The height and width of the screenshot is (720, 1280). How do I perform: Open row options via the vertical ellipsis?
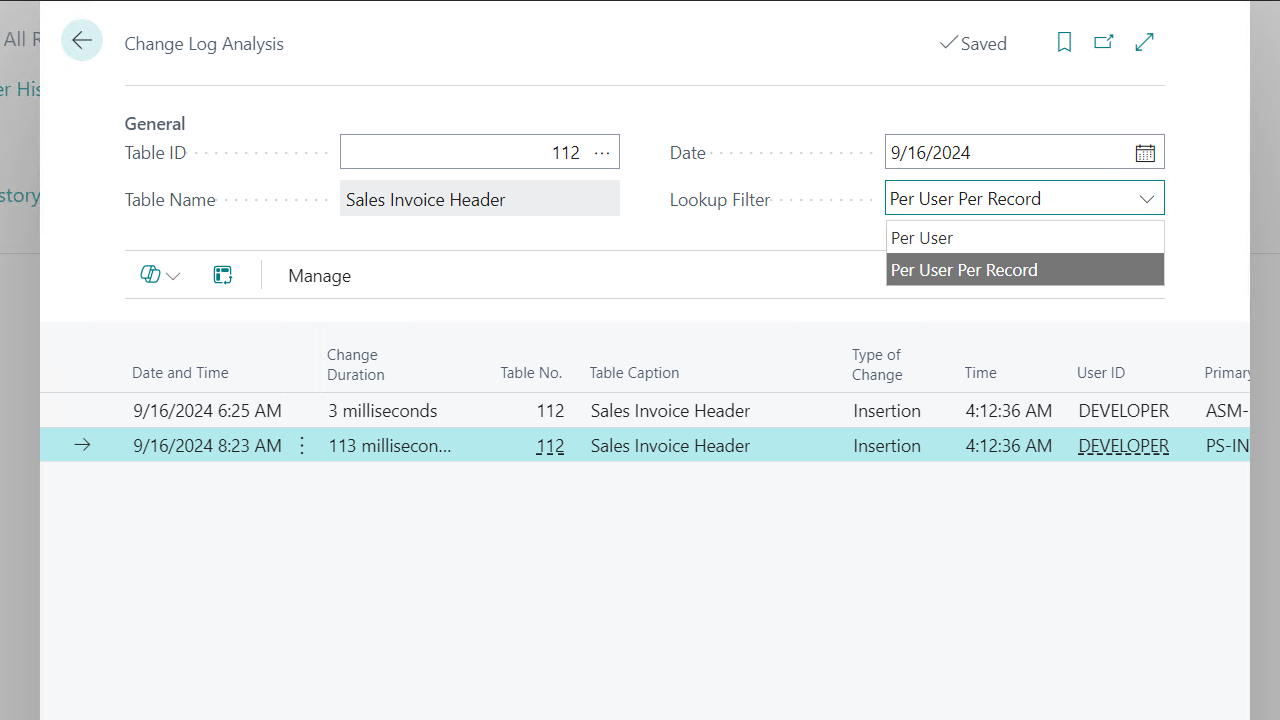[302, 445]
